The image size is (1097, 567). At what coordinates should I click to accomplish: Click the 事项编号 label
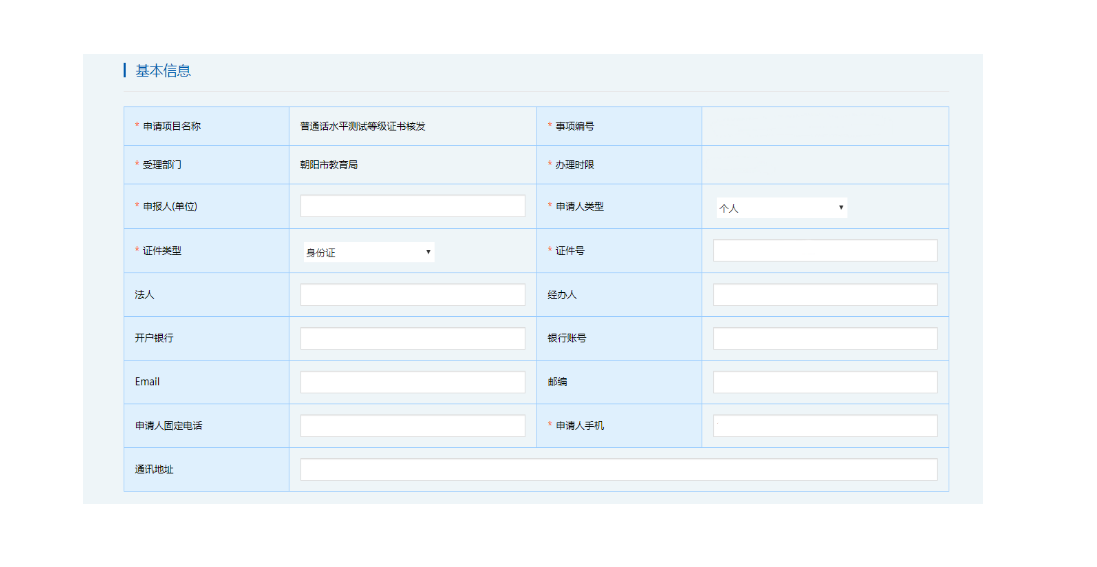tap(574, 127)
